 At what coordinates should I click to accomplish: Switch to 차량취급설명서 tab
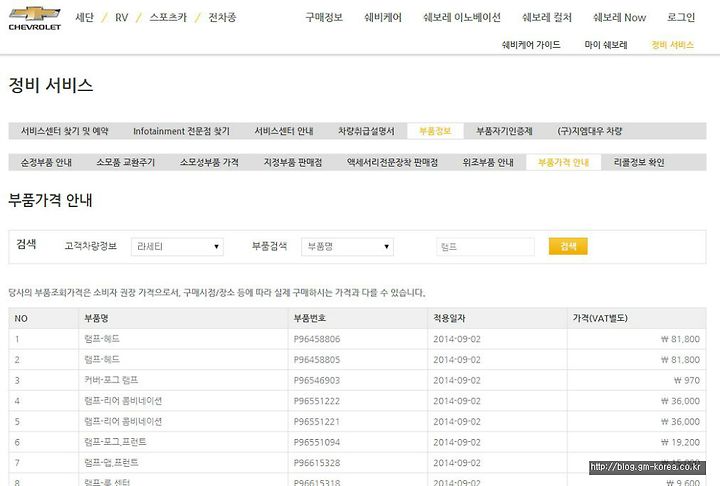366,131
